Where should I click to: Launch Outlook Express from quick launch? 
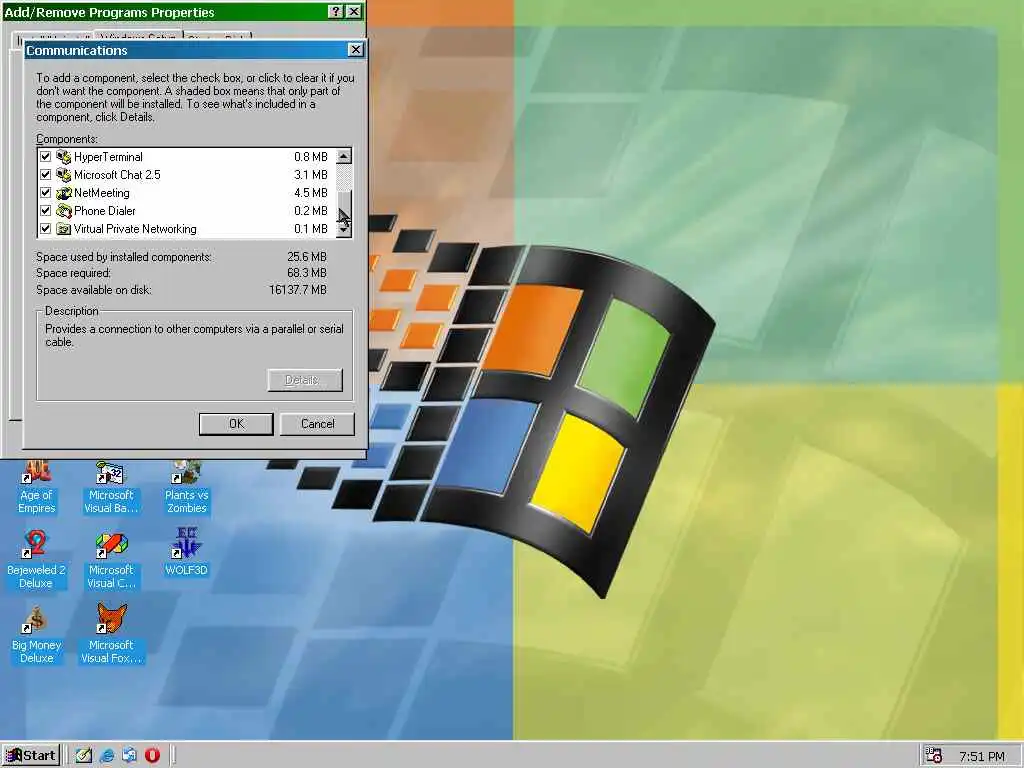tap(129, 756)
